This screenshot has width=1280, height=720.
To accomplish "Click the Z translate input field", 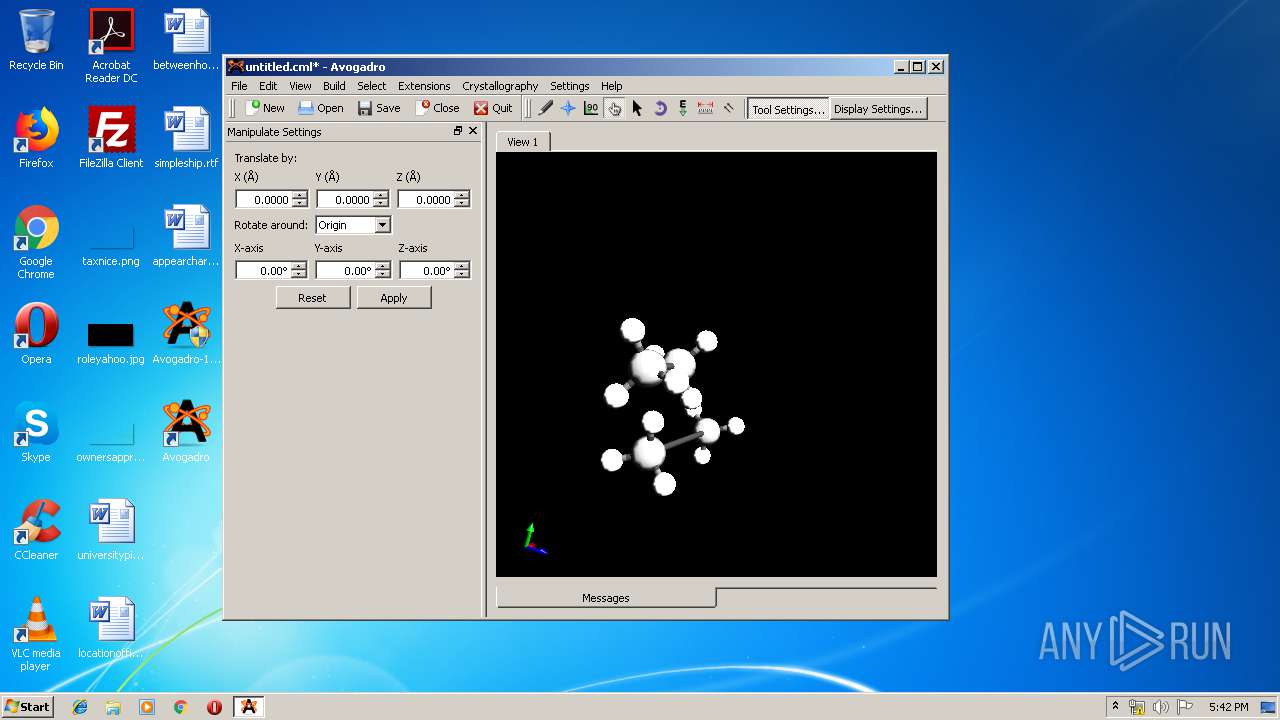I will click(426, 199).
